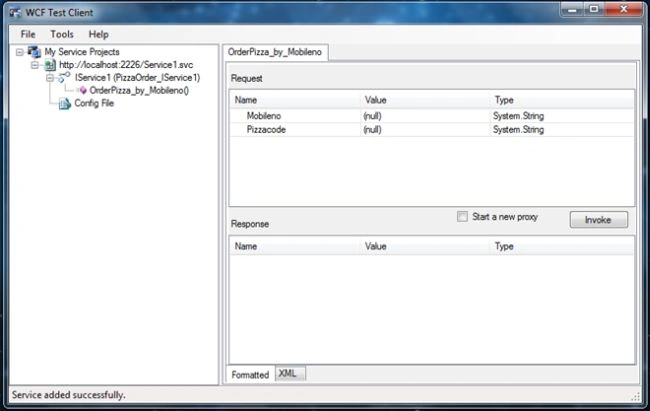650x411 pixels.
Task: Click the Response grid Type column header
Action: click(x=562, y=246)
